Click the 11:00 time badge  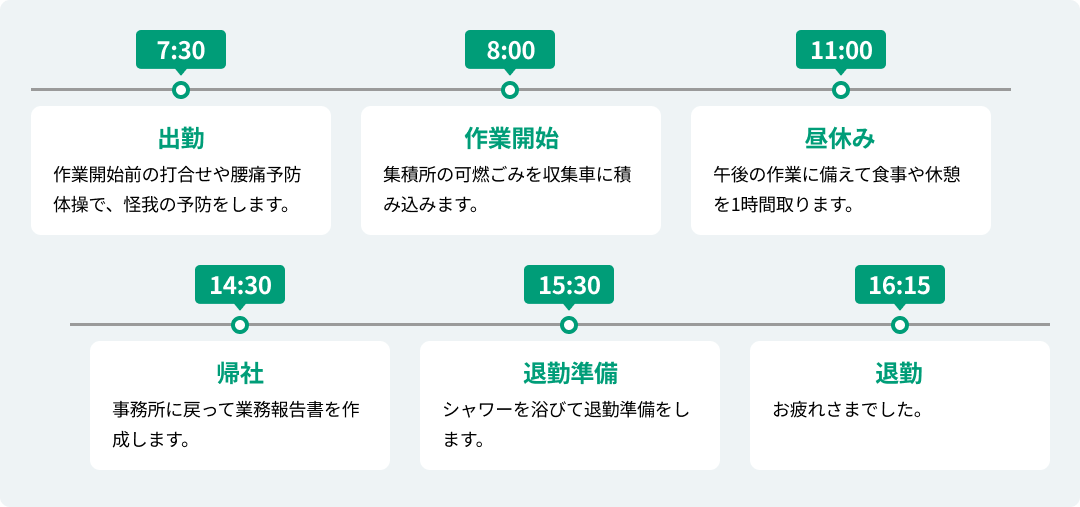click(x=841, y=50)
